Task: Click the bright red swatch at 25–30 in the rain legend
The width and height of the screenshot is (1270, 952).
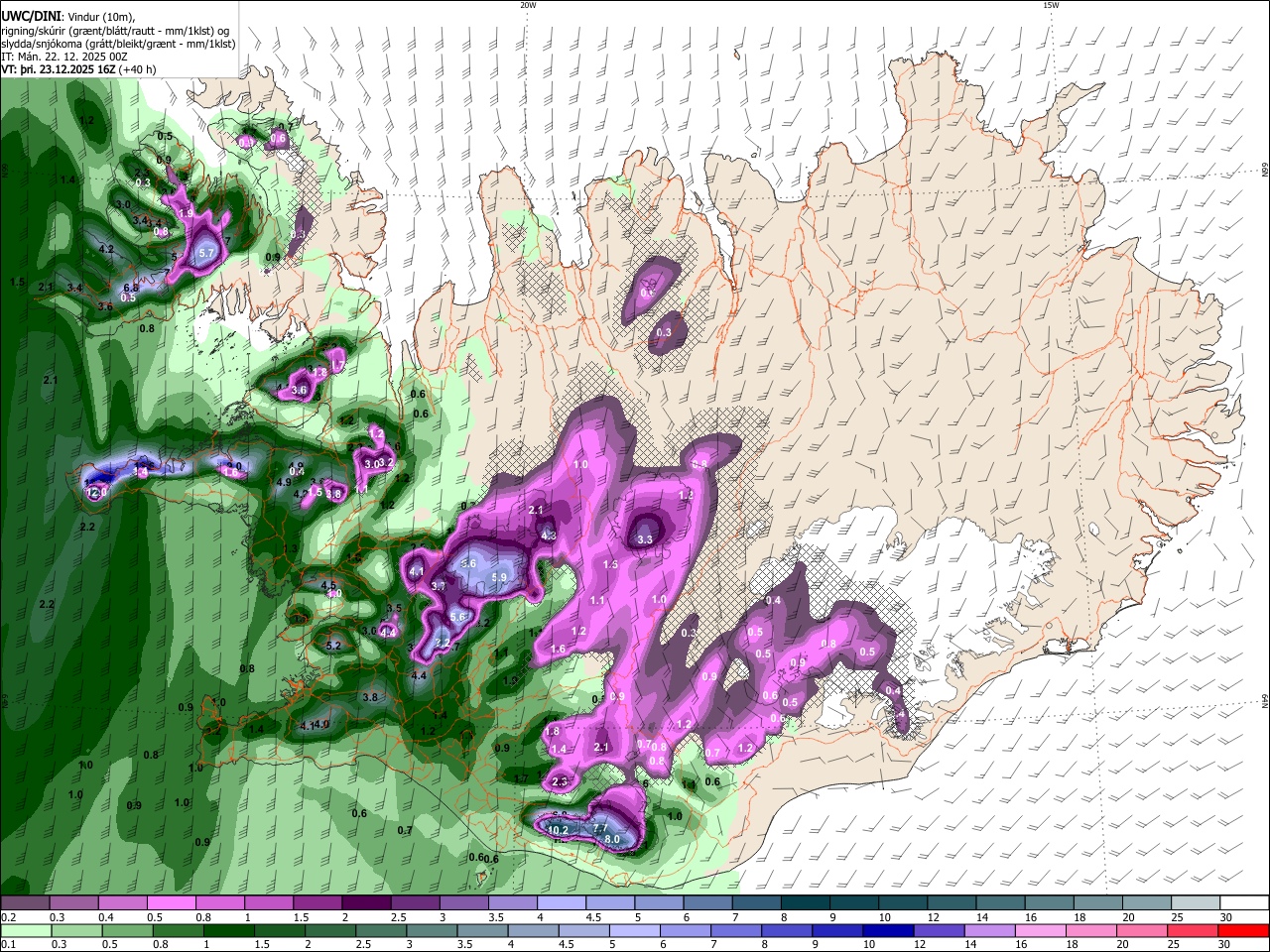Action: pos(1243,930)
